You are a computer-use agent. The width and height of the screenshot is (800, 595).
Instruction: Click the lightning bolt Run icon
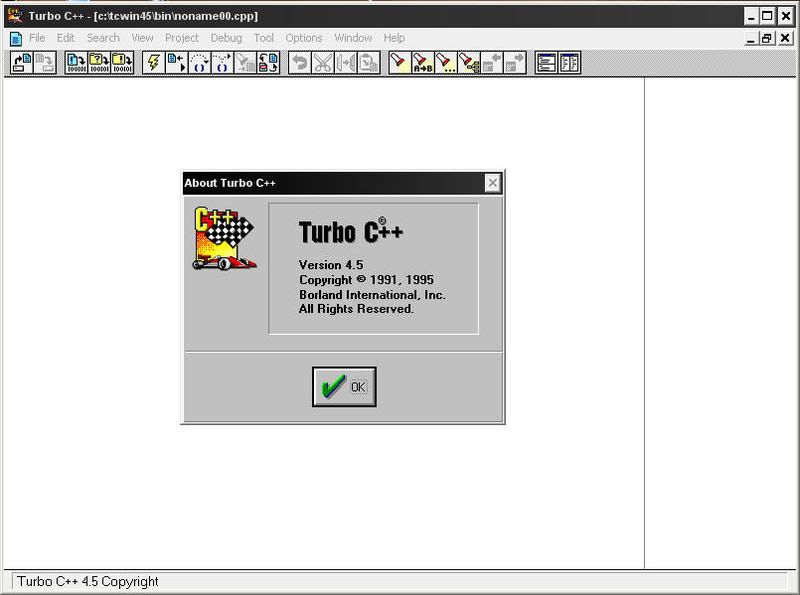[x=153, y=63]
